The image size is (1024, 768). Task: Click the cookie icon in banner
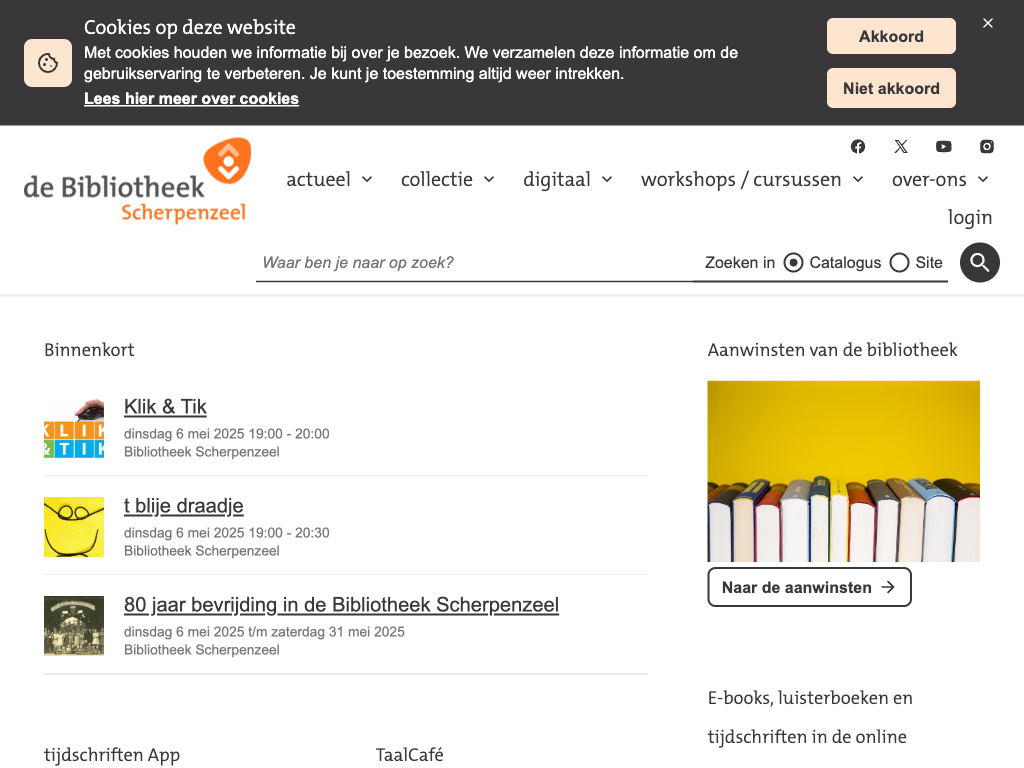point(48,63)
